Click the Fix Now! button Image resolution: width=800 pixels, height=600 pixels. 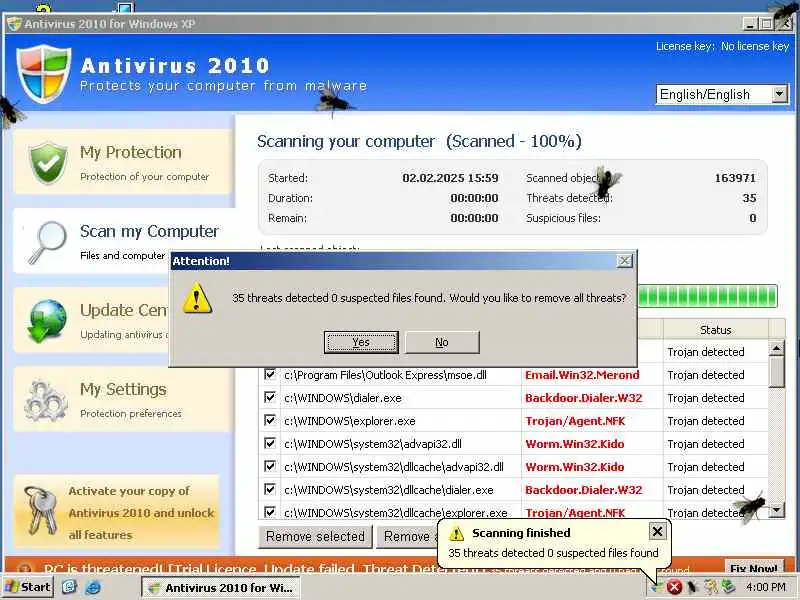pyautogui.click(x=754, y=567)
